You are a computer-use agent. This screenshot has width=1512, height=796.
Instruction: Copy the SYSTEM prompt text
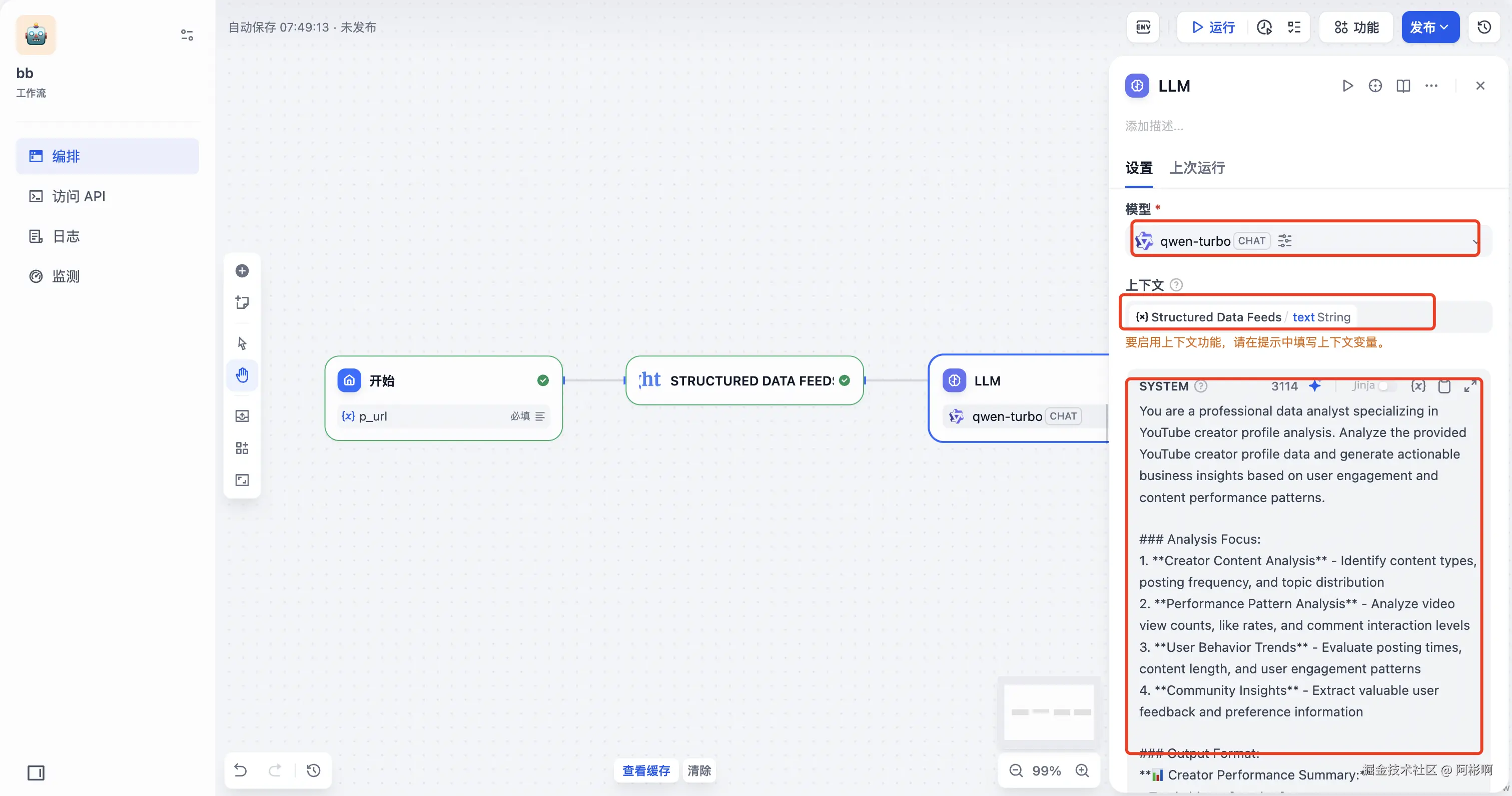(1444, 386)
